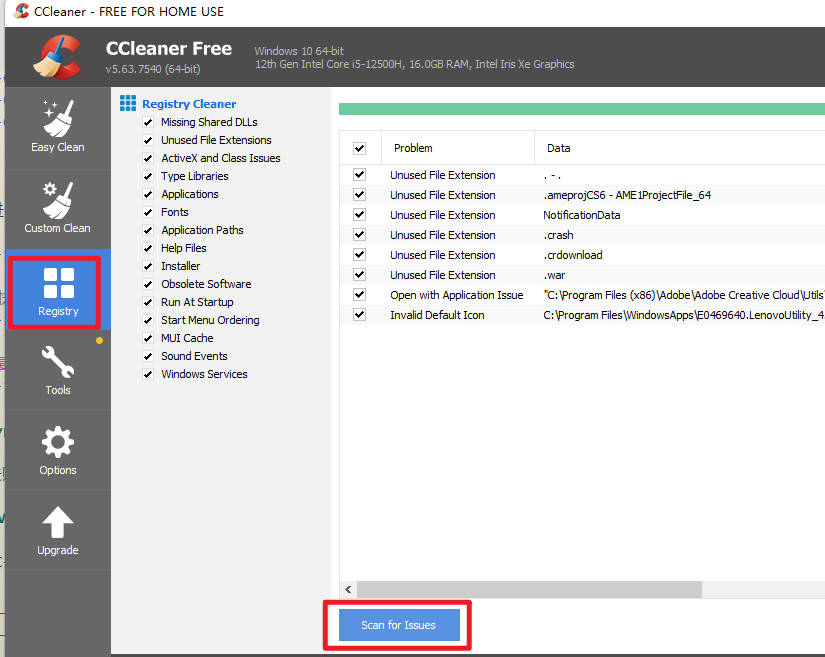825x657 pixels.
Task: Open the Tools section
Action: pyautogui.click(x=57, y=370)
